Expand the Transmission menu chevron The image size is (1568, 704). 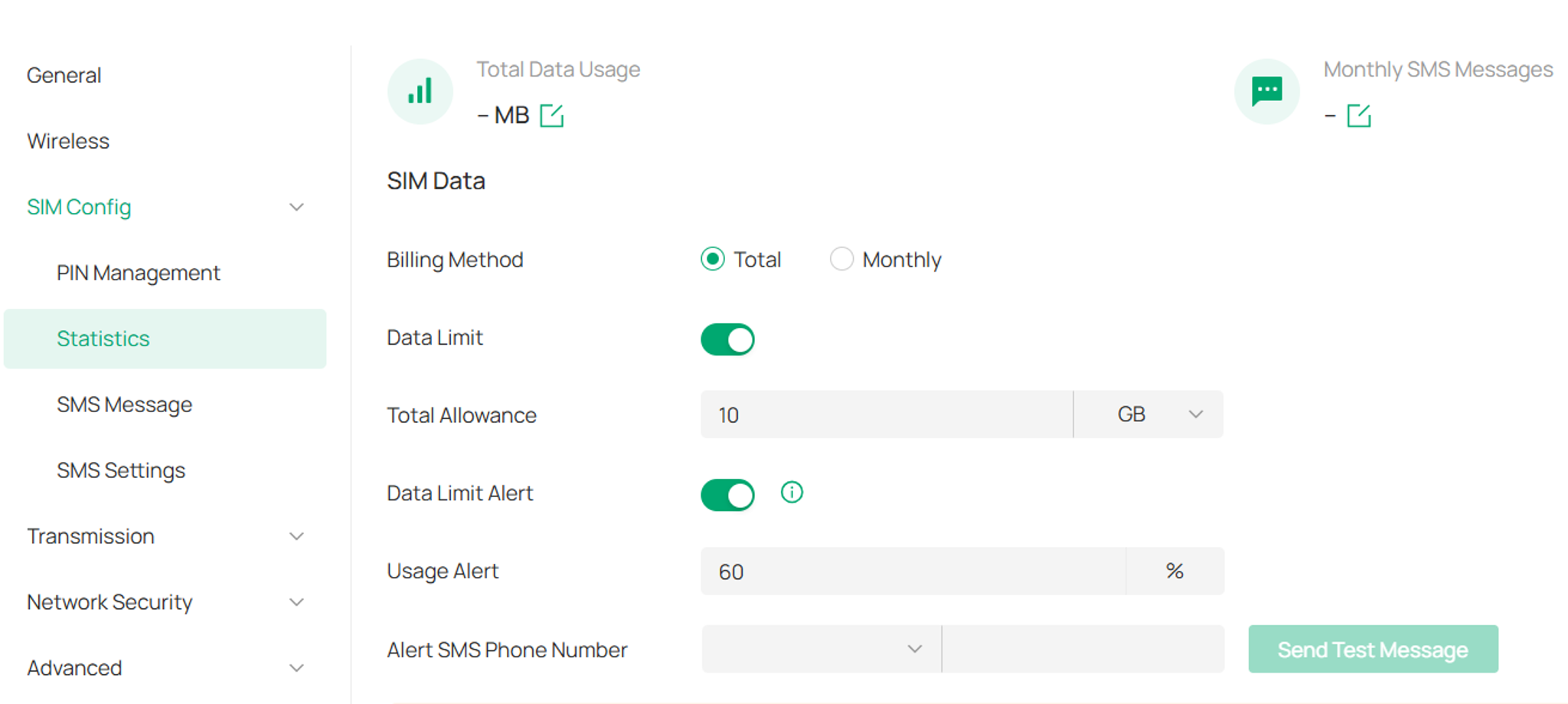click(297, 536)
